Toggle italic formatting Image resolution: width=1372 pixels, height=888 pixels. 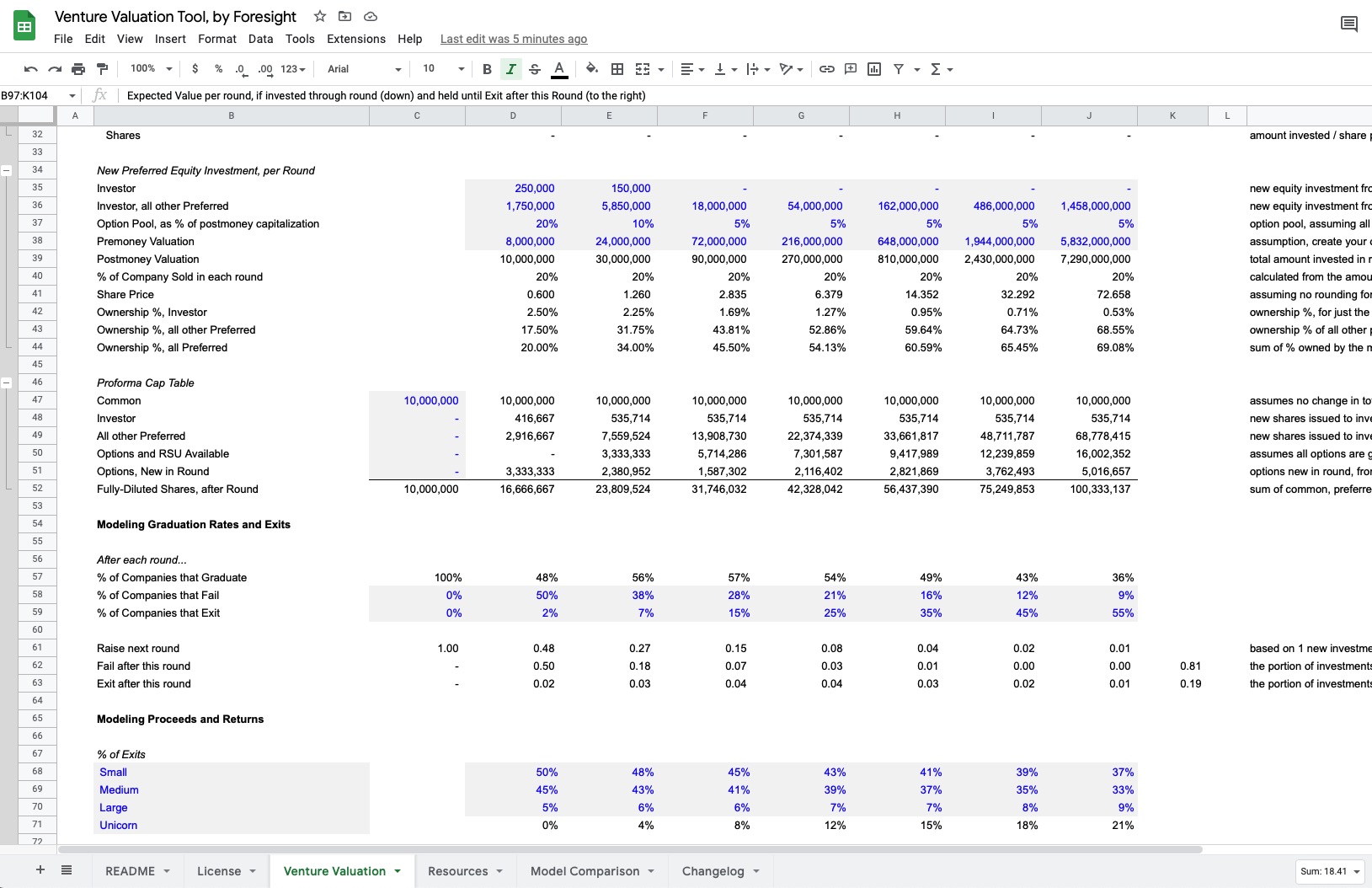pyautogui.click(x=510, y=69)
